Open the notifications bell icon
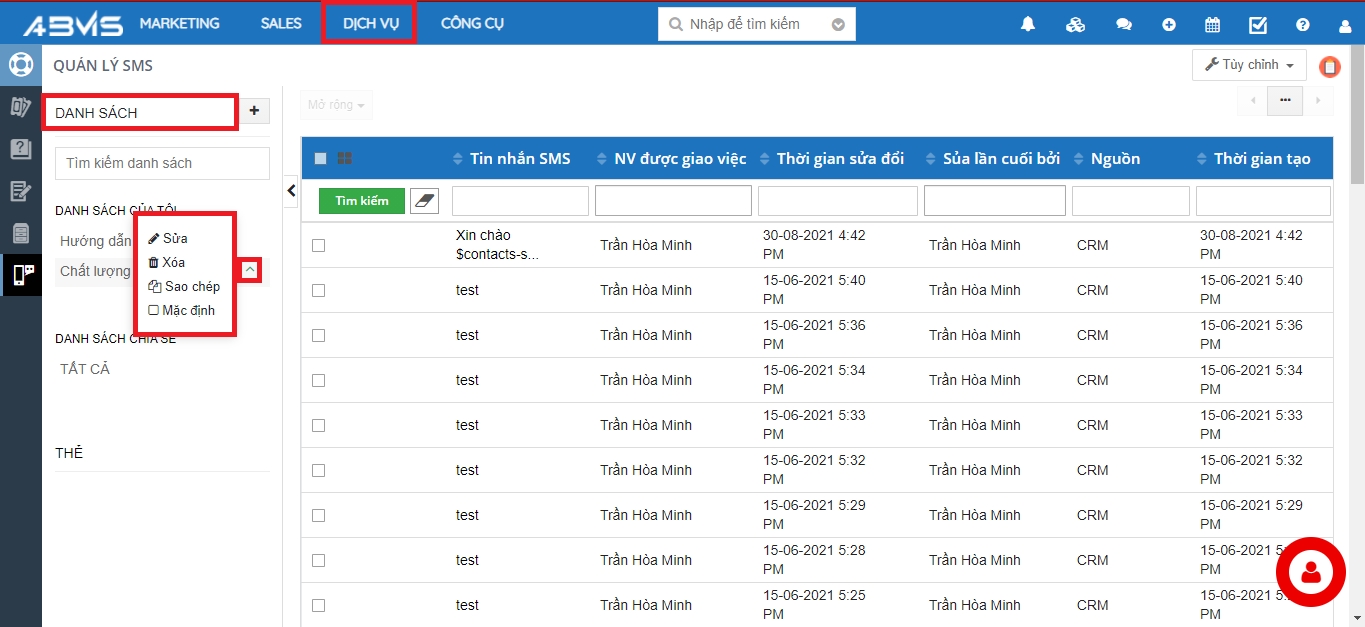The width and height of the screenshot is (1365, 627). click(x=1028, y=25)
